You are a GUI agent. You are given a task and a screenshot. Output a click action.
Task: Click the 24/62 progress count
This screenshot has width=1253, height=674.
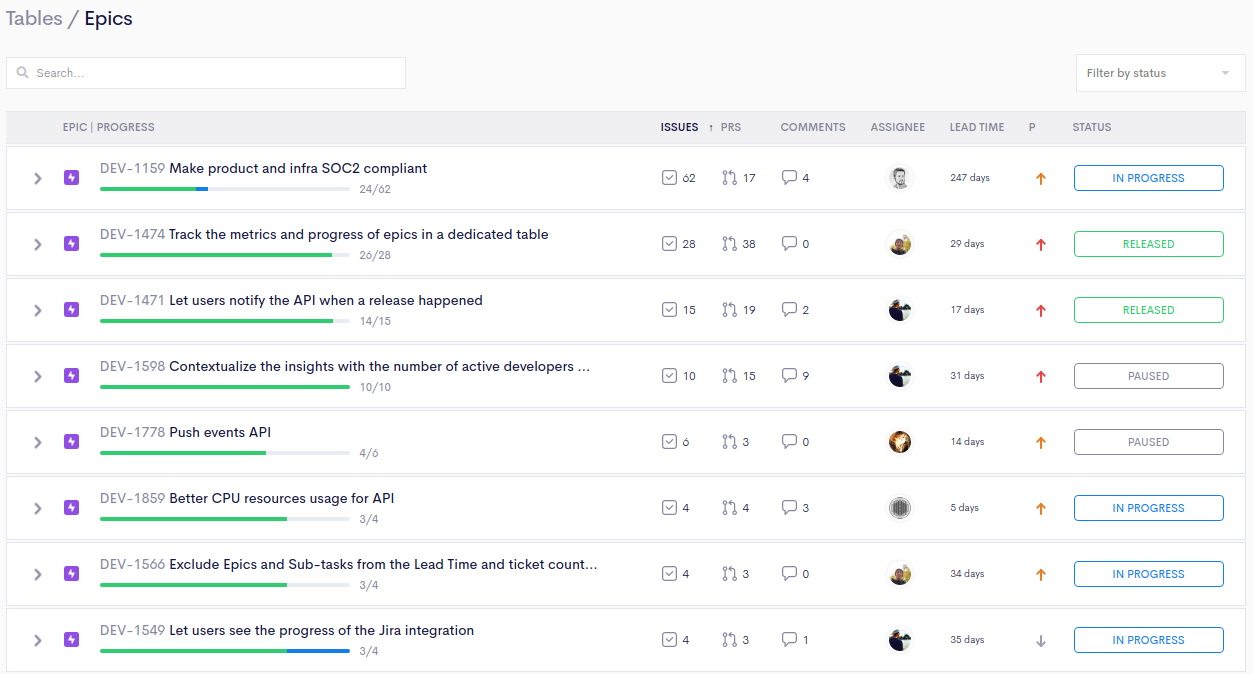pos(375,189)
